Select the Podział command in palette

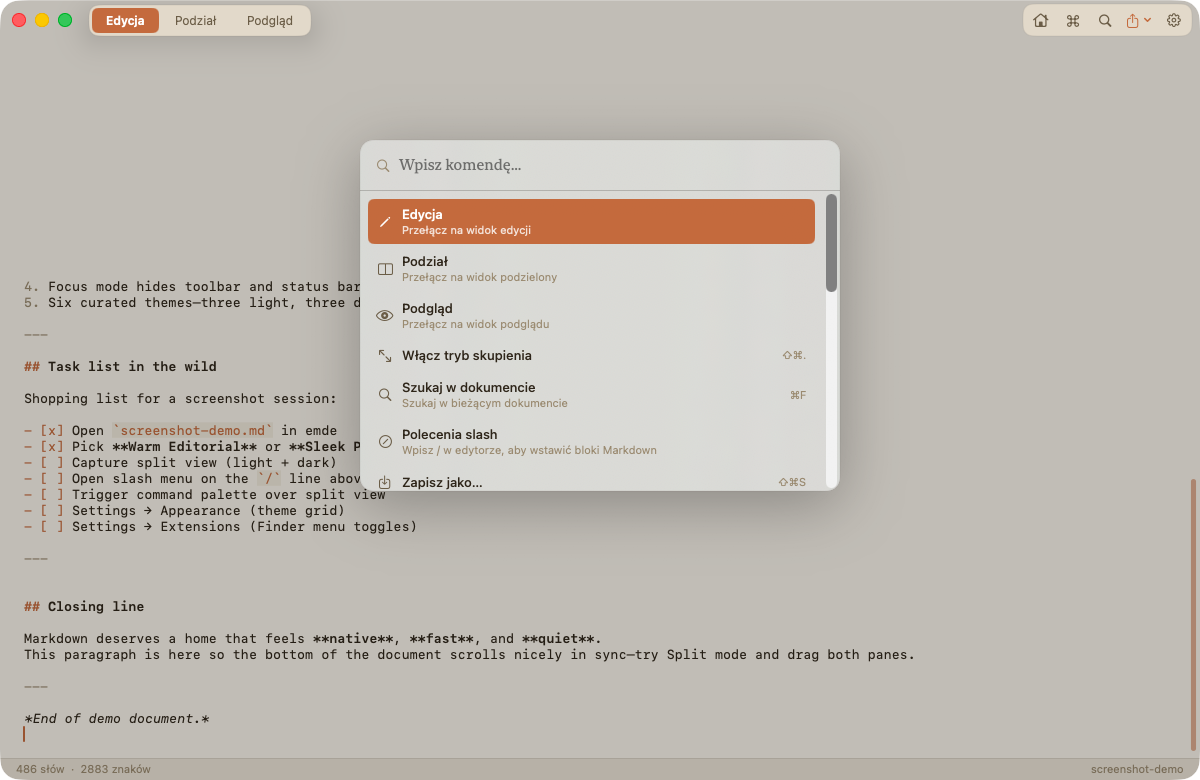coord(591,268)
